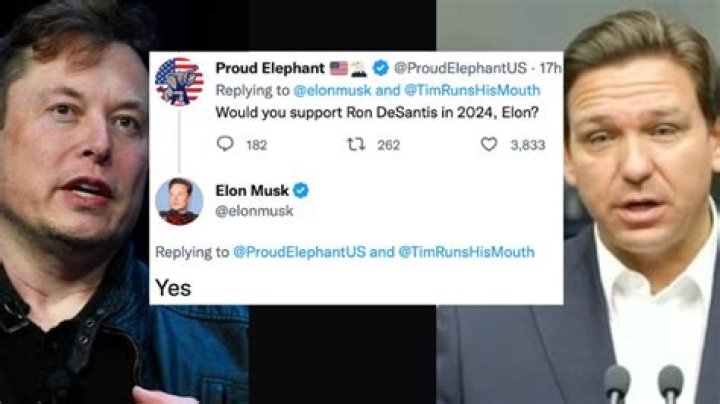
Task: Click the @elonmusk handle under Elon Musk
Action: coord(248,210)
